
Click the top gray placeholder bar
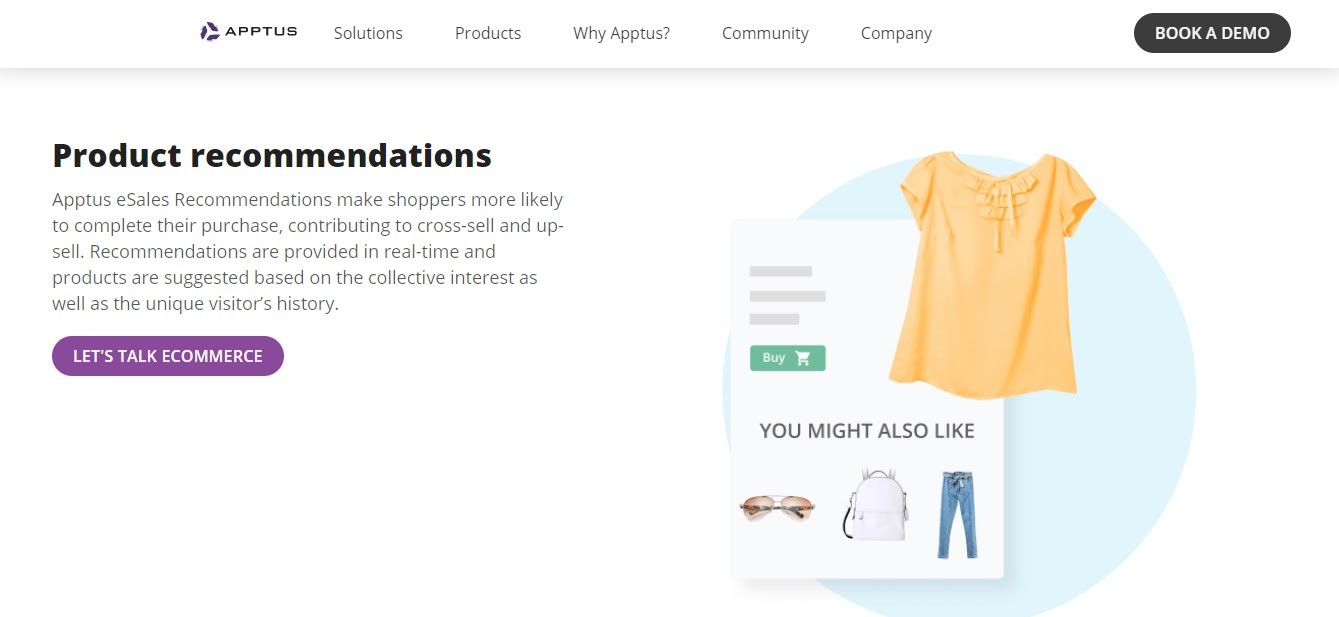point(780,271)
